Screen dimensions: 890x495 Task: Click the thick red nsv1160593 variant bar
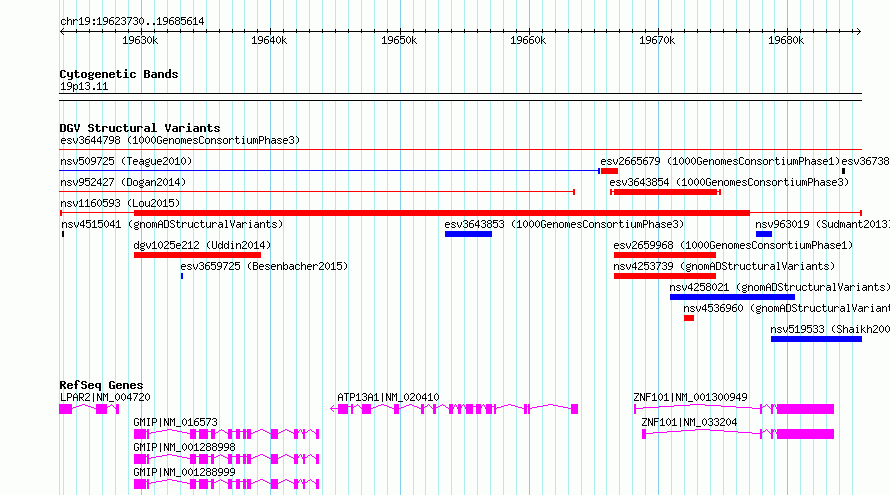tap(442, 213)
